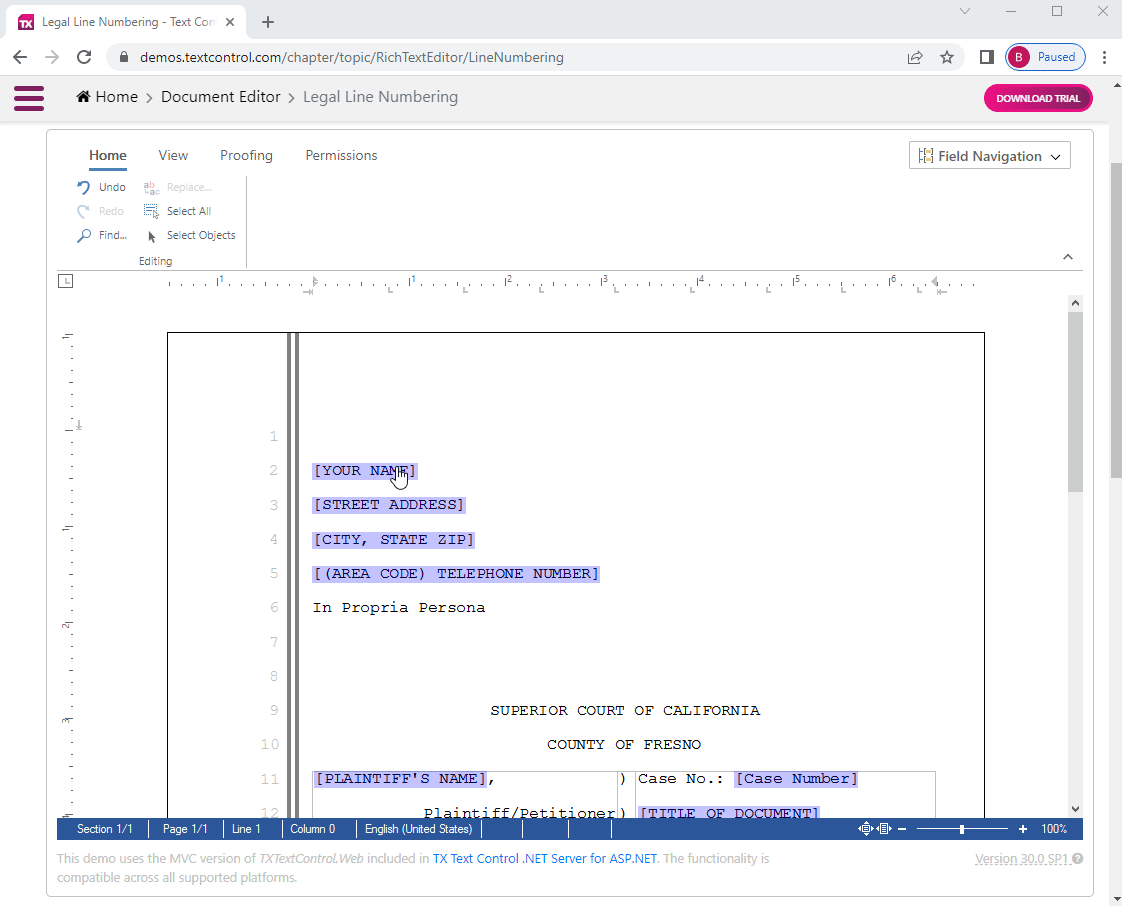Click the editor scroll up arrow
This screenshot has height=906, width=1122.
coord(1075,303)
